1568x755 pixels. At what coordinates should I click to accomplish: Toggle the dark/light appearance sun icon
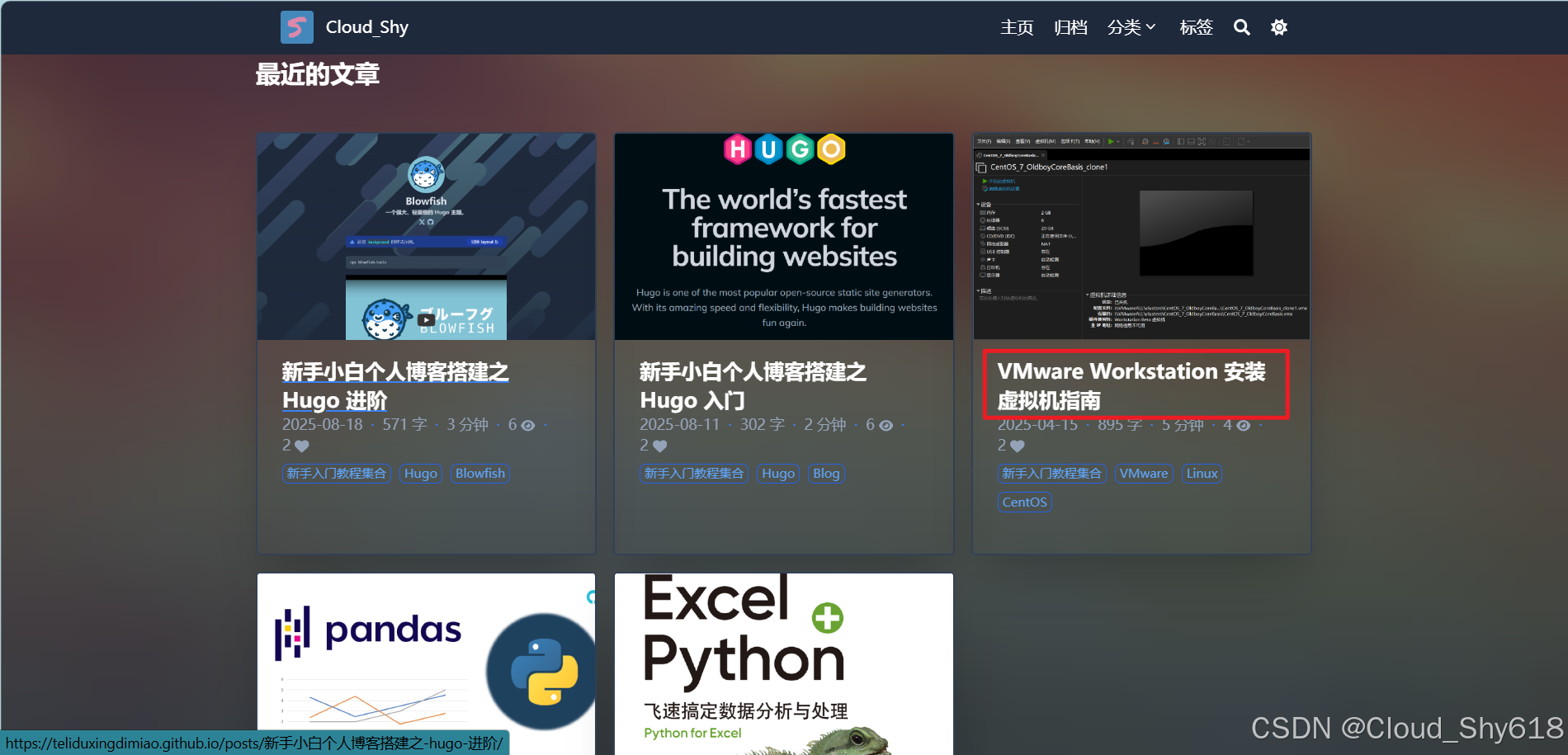[x=1279, y=27]
